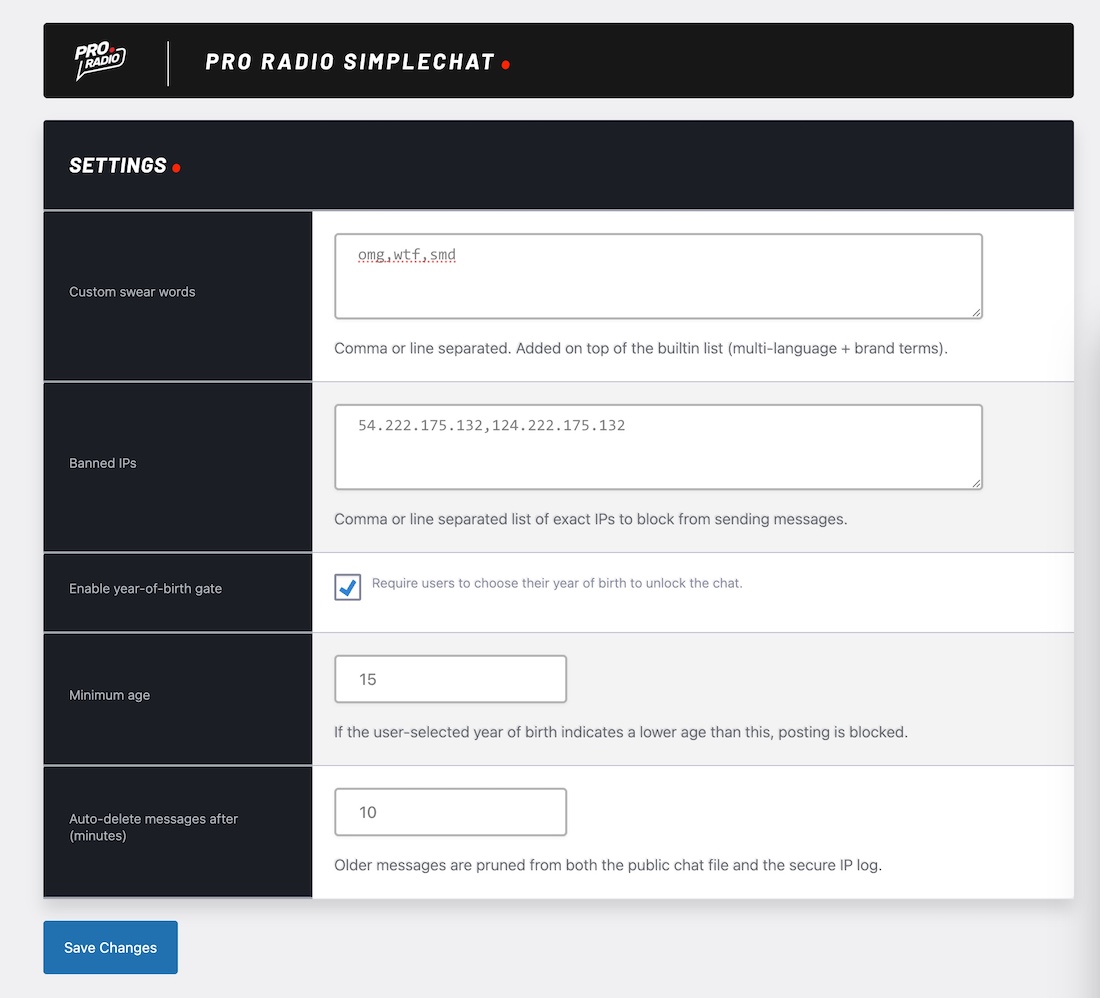Click the Pro Radio SimpleChat title
Screen dimensions: 1100x998
[x=350, y=62]
